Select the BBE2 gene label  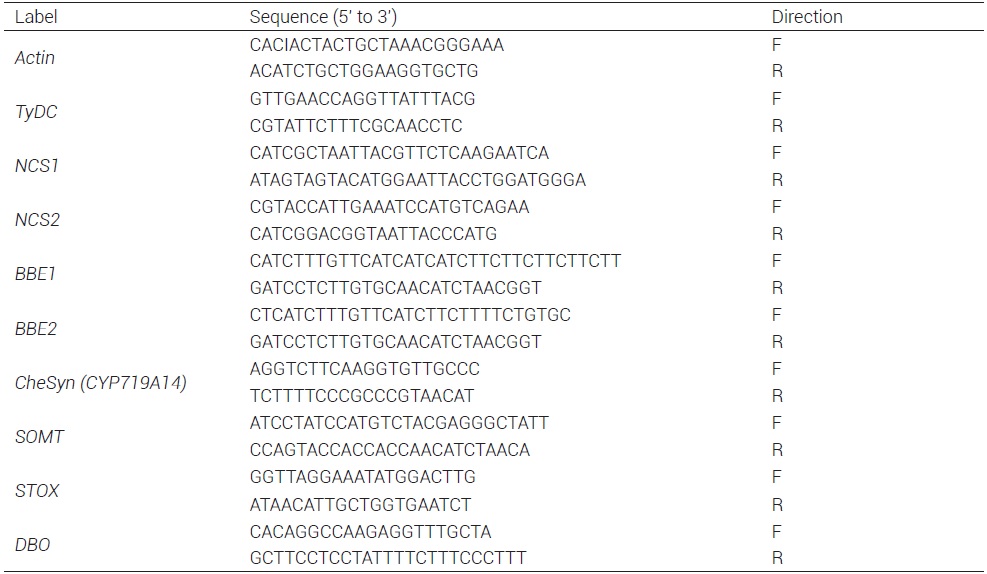click(35, 328)
